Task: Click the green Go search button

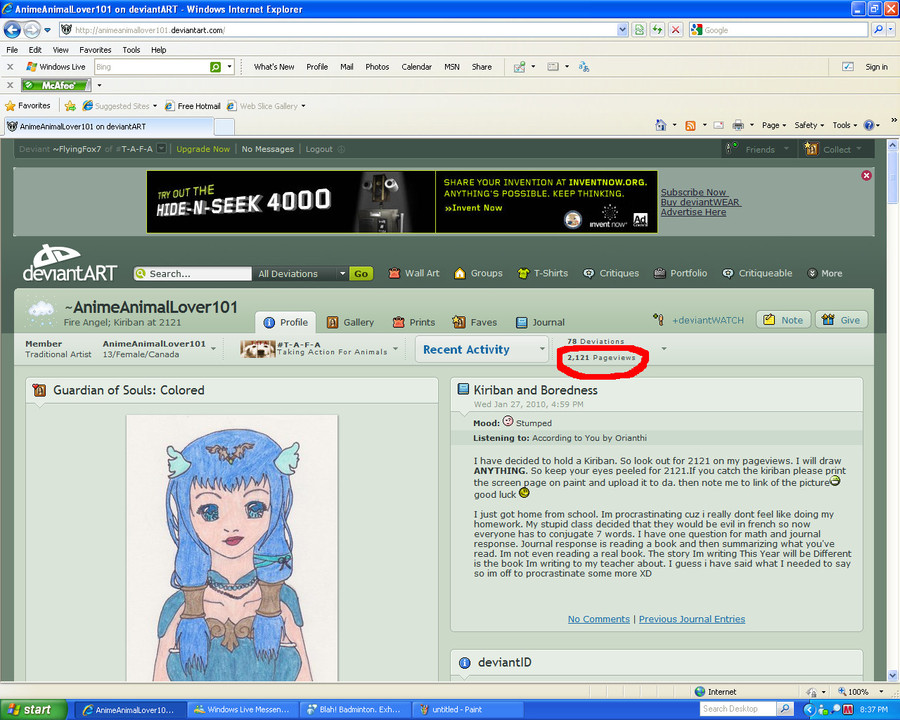Action: point(360,274)
